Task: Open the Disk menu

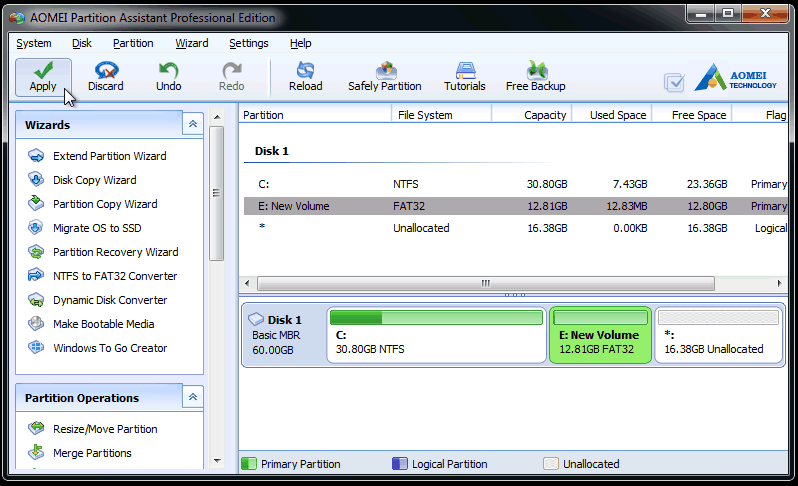Action: pos(81,43)
